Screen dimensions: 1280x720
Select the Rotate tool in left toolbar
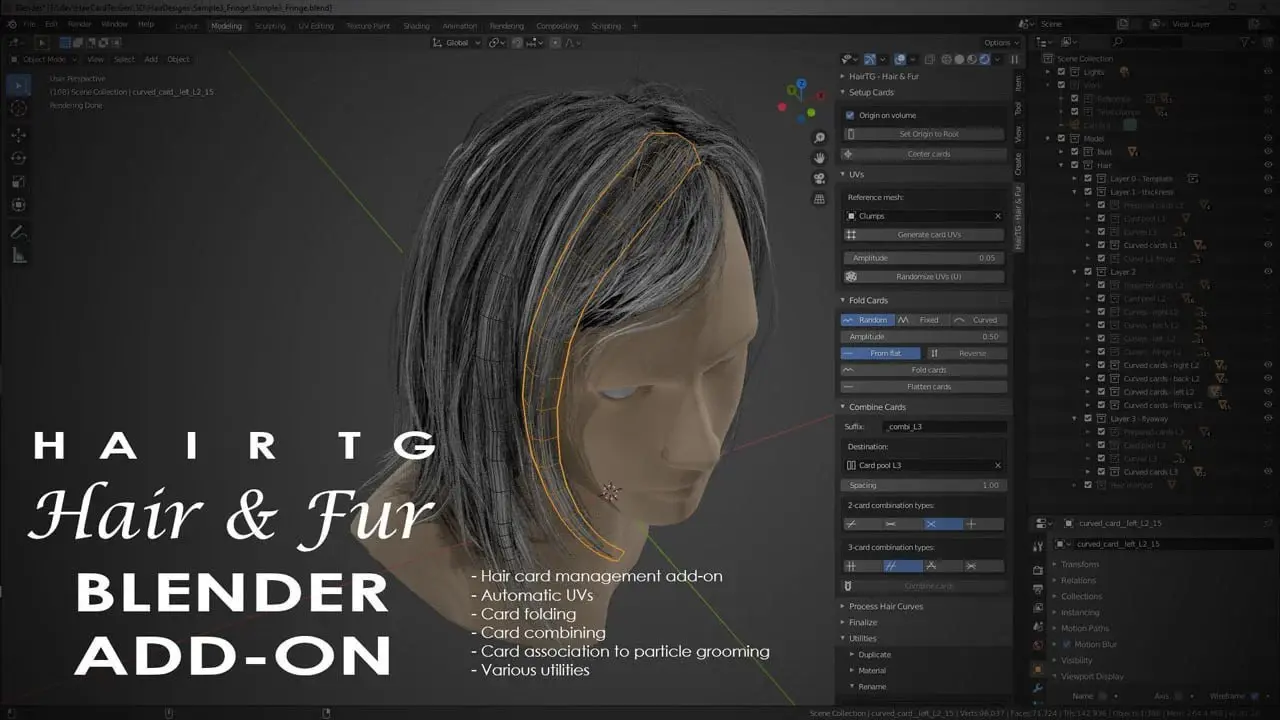pyautogui.click(x=18, y=158)
